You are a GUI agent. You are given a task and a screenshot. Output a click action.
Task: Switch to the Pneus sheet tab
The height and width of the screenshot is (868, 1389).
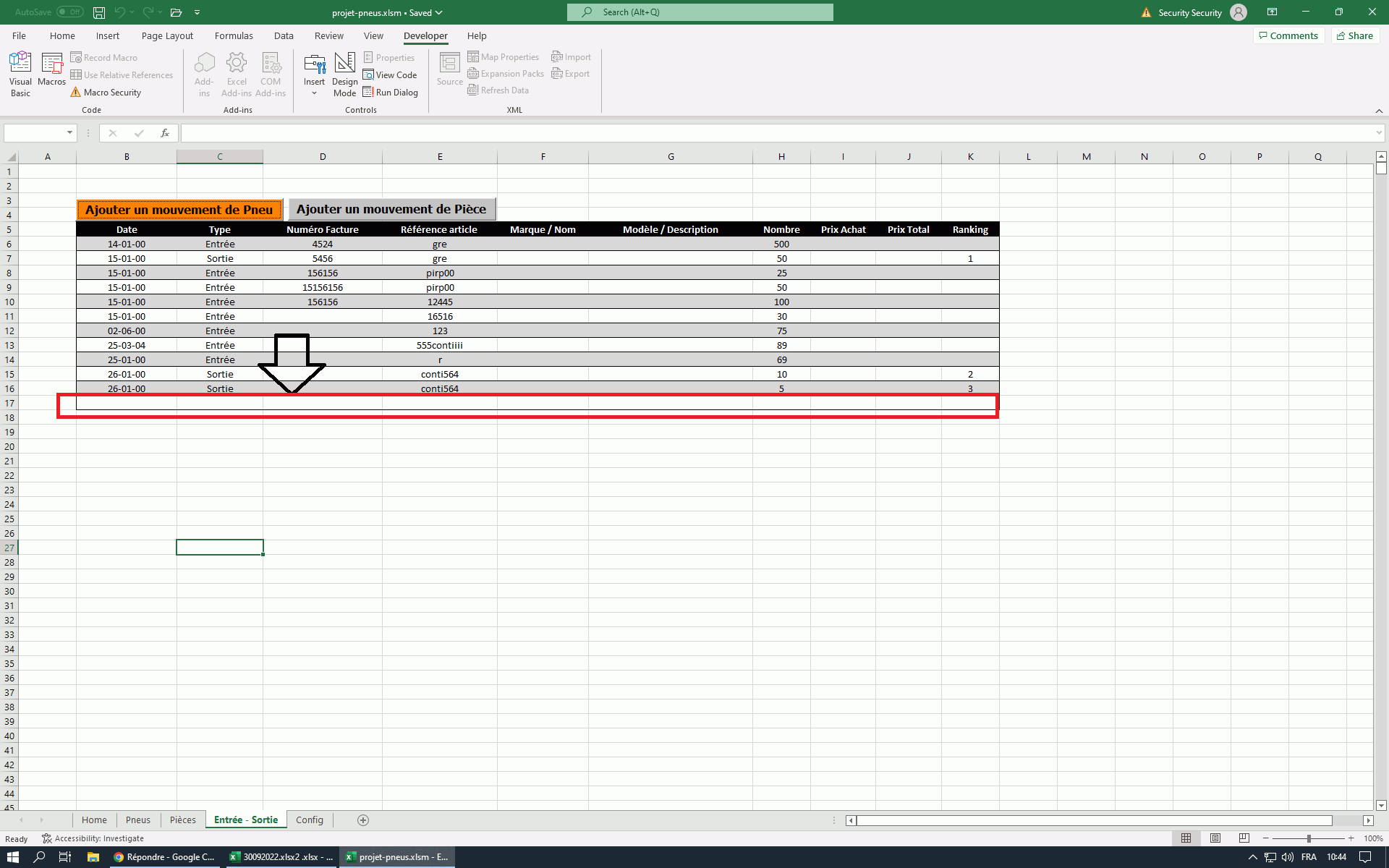click(137, 820)
